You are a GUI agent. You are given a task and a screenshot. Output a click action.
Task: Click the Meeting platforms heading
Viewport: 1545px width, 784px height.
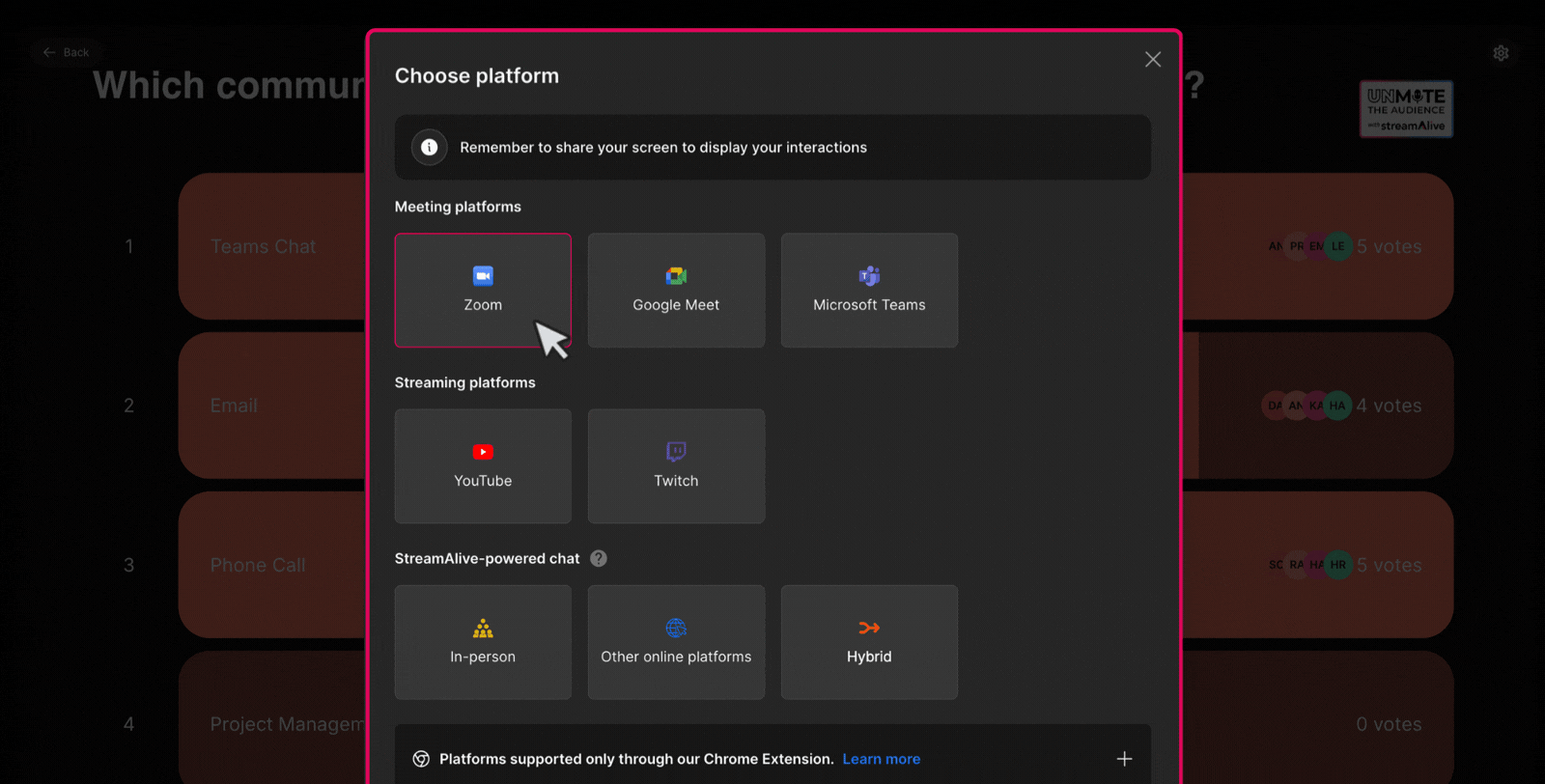coord(458,207)
